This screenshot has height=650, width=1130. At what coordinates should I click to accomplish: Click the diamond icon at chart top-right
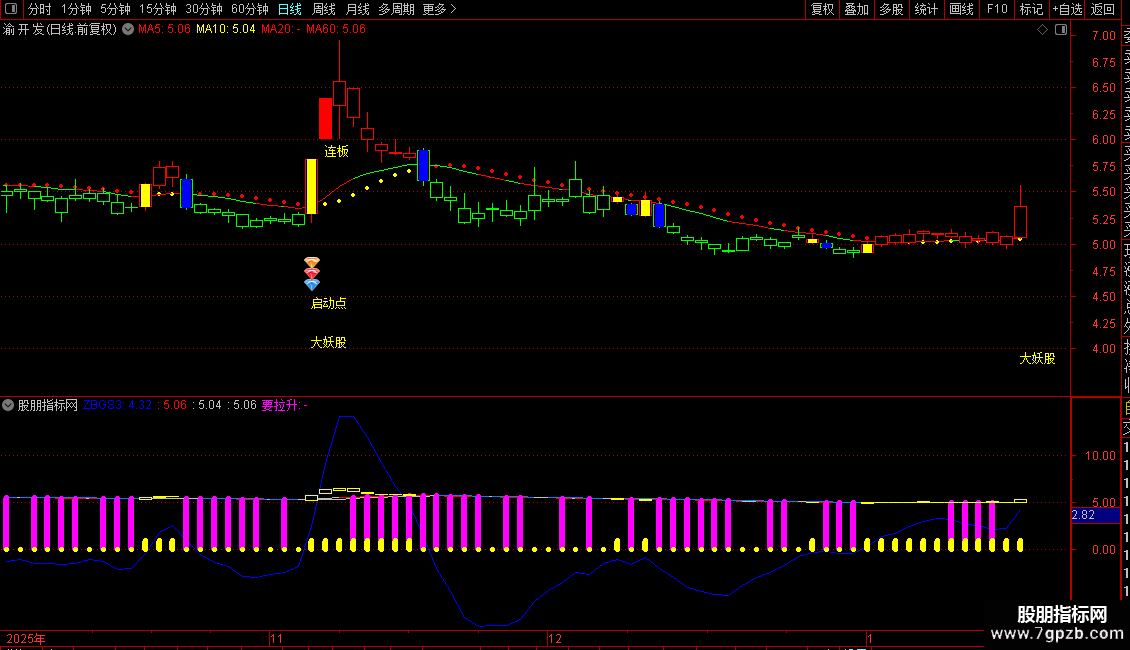coord(1042,29)
